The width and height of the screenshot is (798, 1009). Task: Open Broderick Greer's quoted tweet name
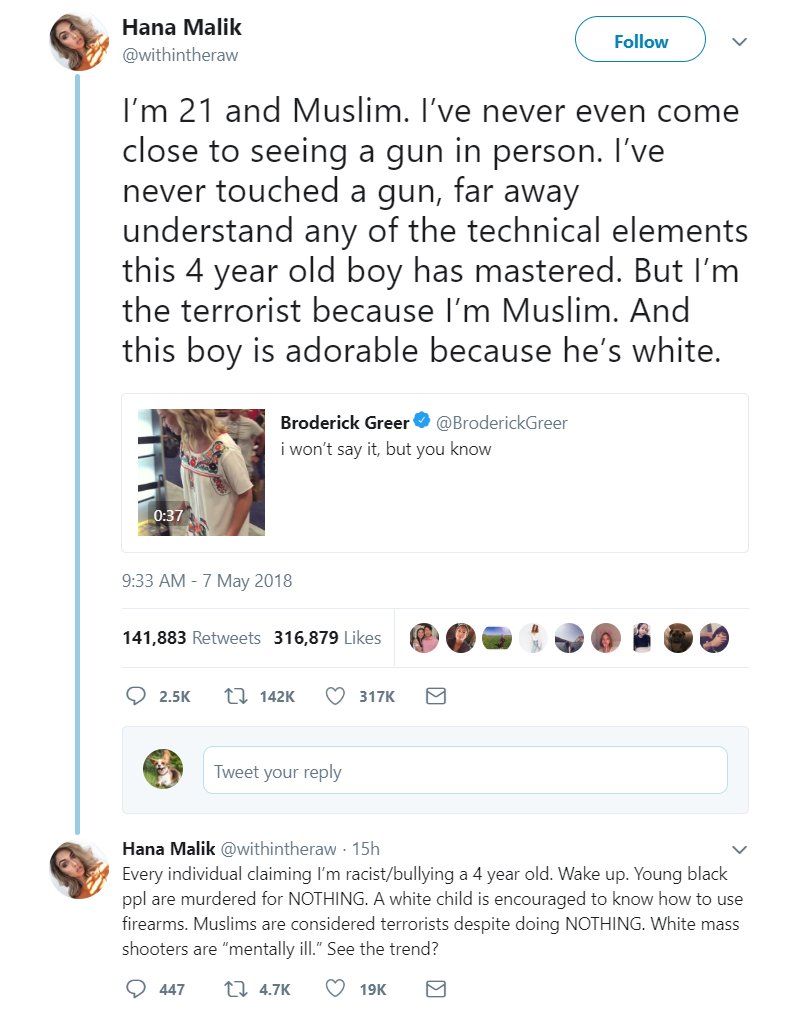(x=344, y=423)
